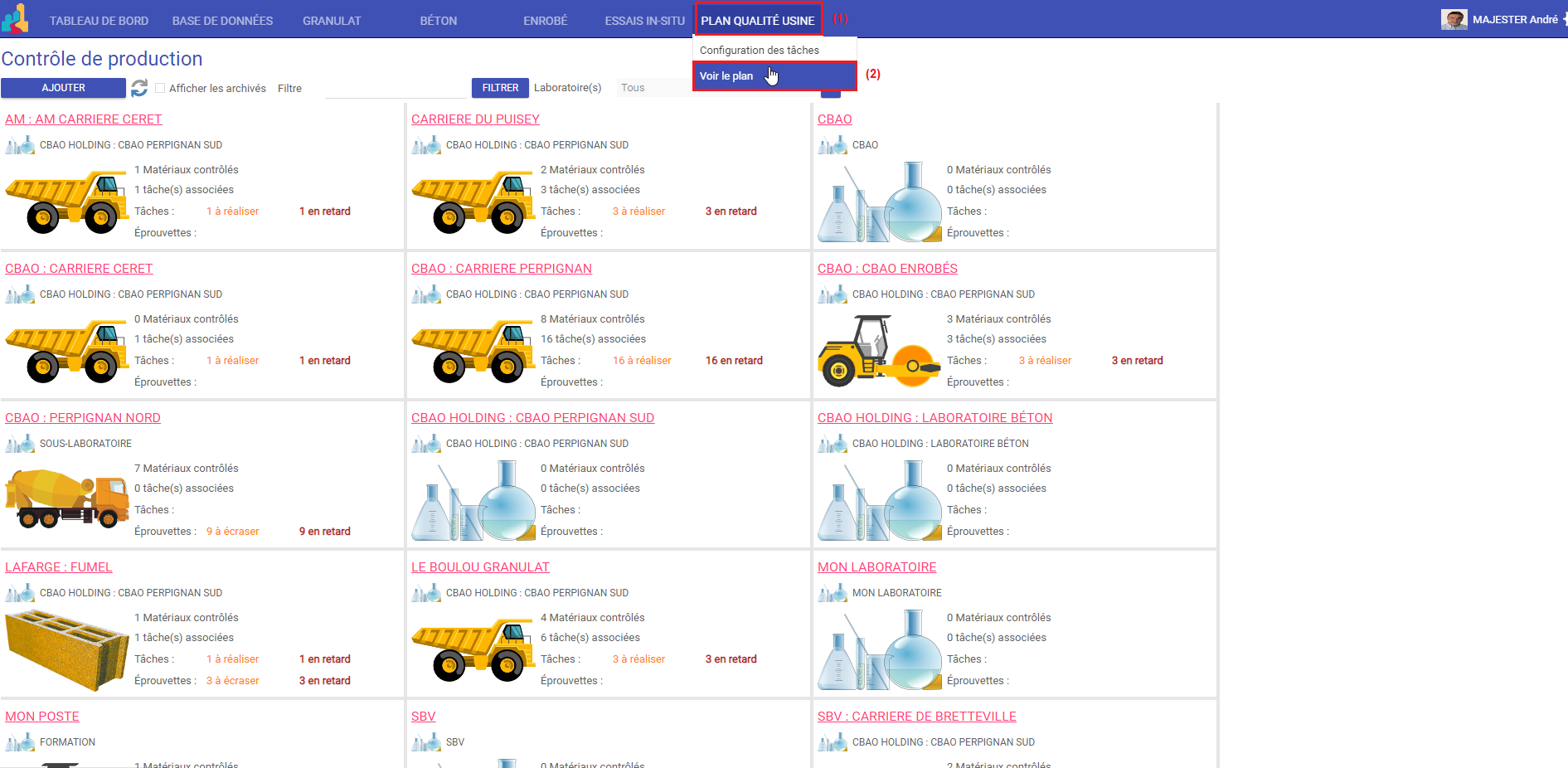Click the dump truck image for LE BOULOU GRANULAT
Image resolution: width=1568 pixels, height=768 pixels.
coord(472,649)
